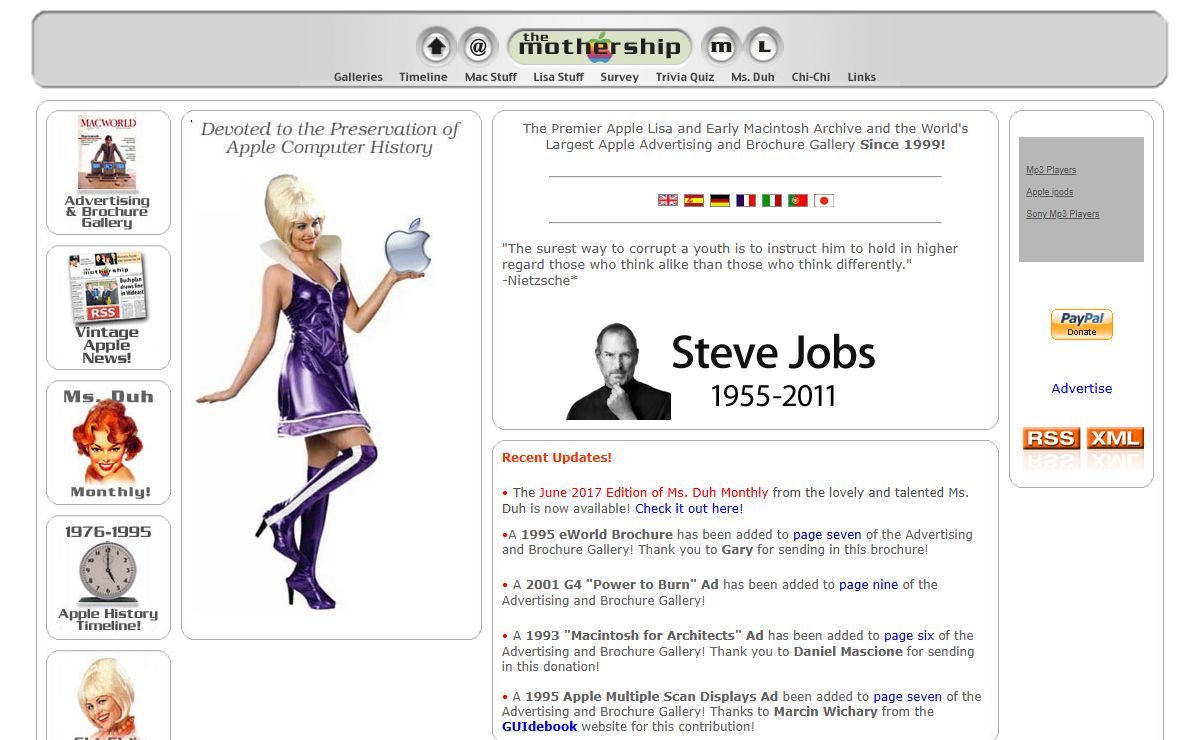Click the @ contact icon
This screenshot has height=740, width=1200.
tap(479, 46)
